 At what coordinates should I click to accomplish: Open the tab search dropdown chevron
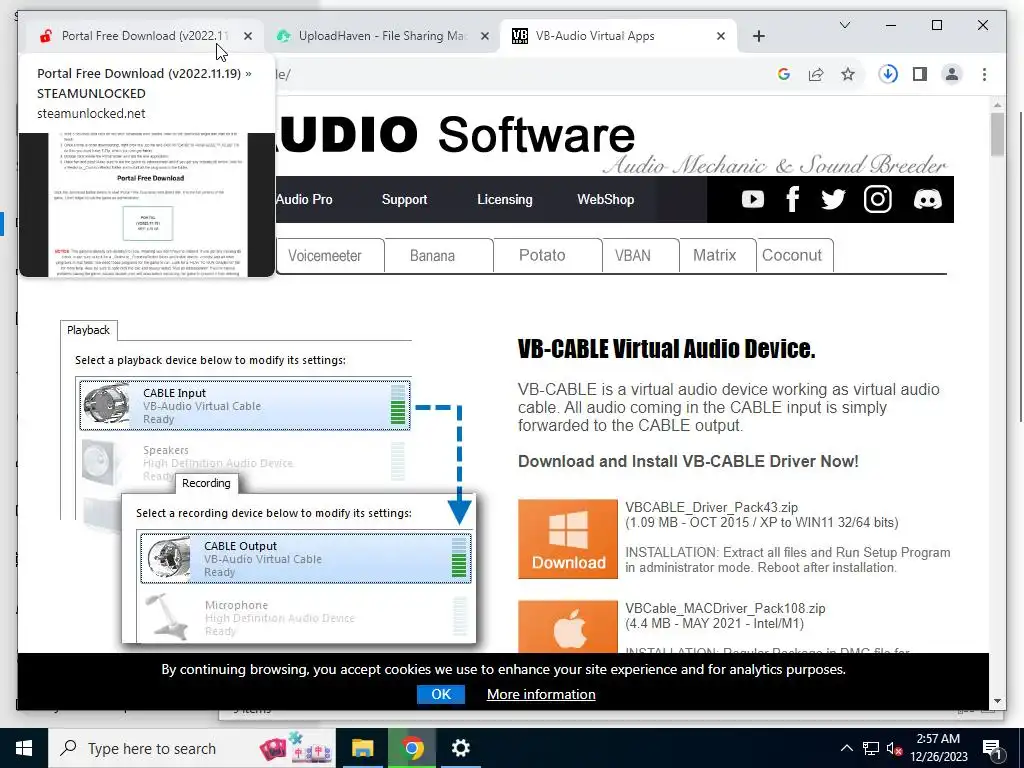point(844,25)
